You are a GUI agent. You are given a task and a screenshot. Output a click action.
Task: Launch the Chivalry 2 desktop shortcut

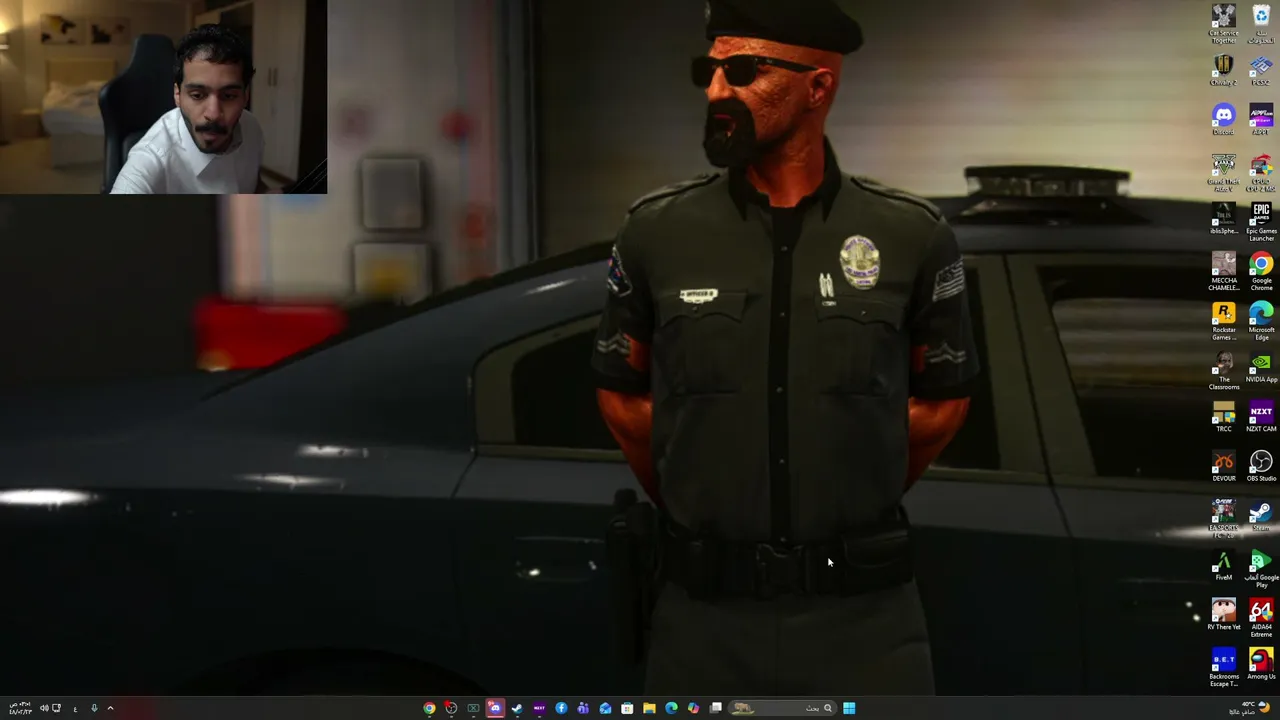point(1223,71)
